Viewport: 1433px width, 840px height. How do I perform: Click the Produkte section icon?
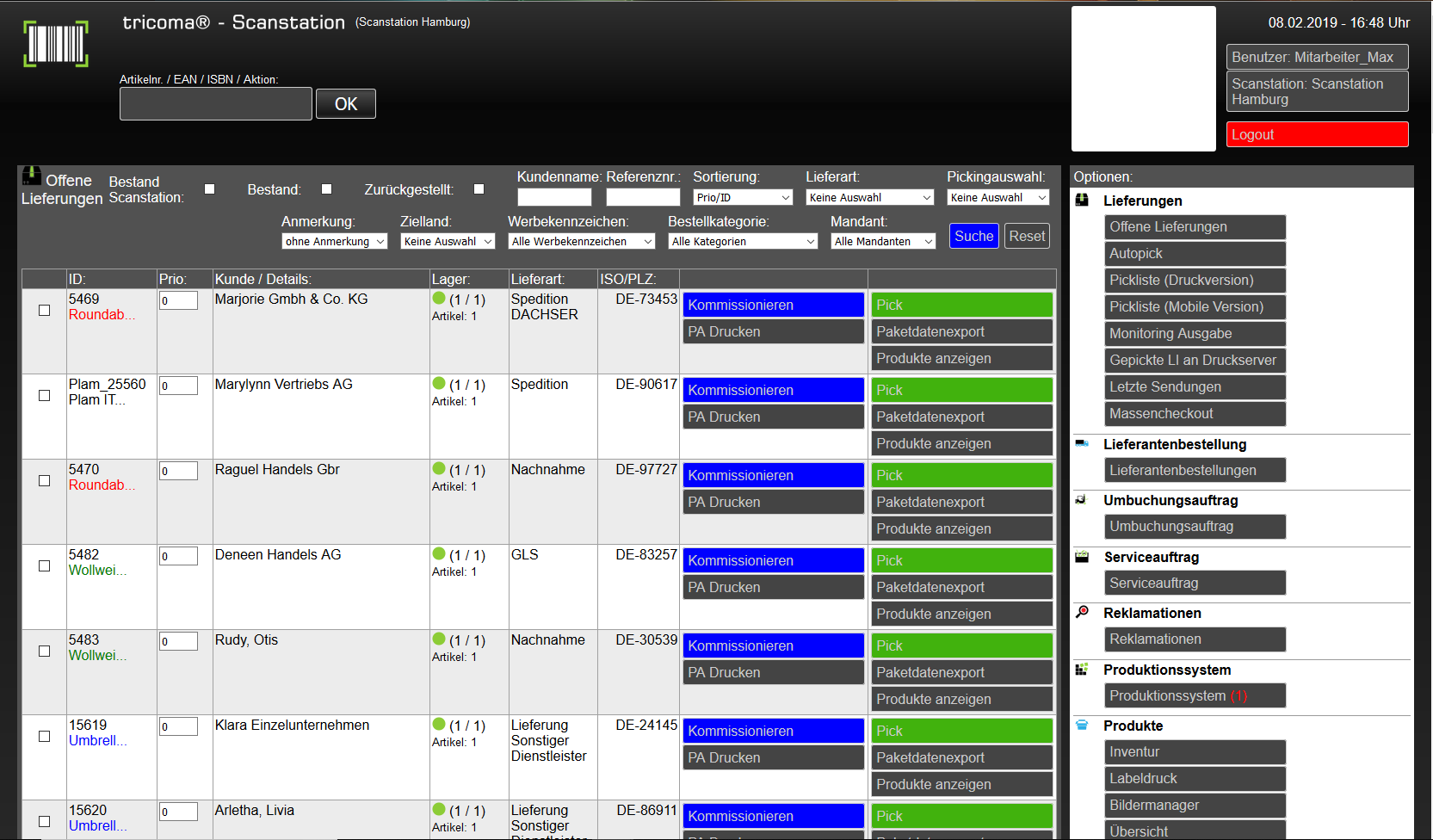pos(1082,726)
